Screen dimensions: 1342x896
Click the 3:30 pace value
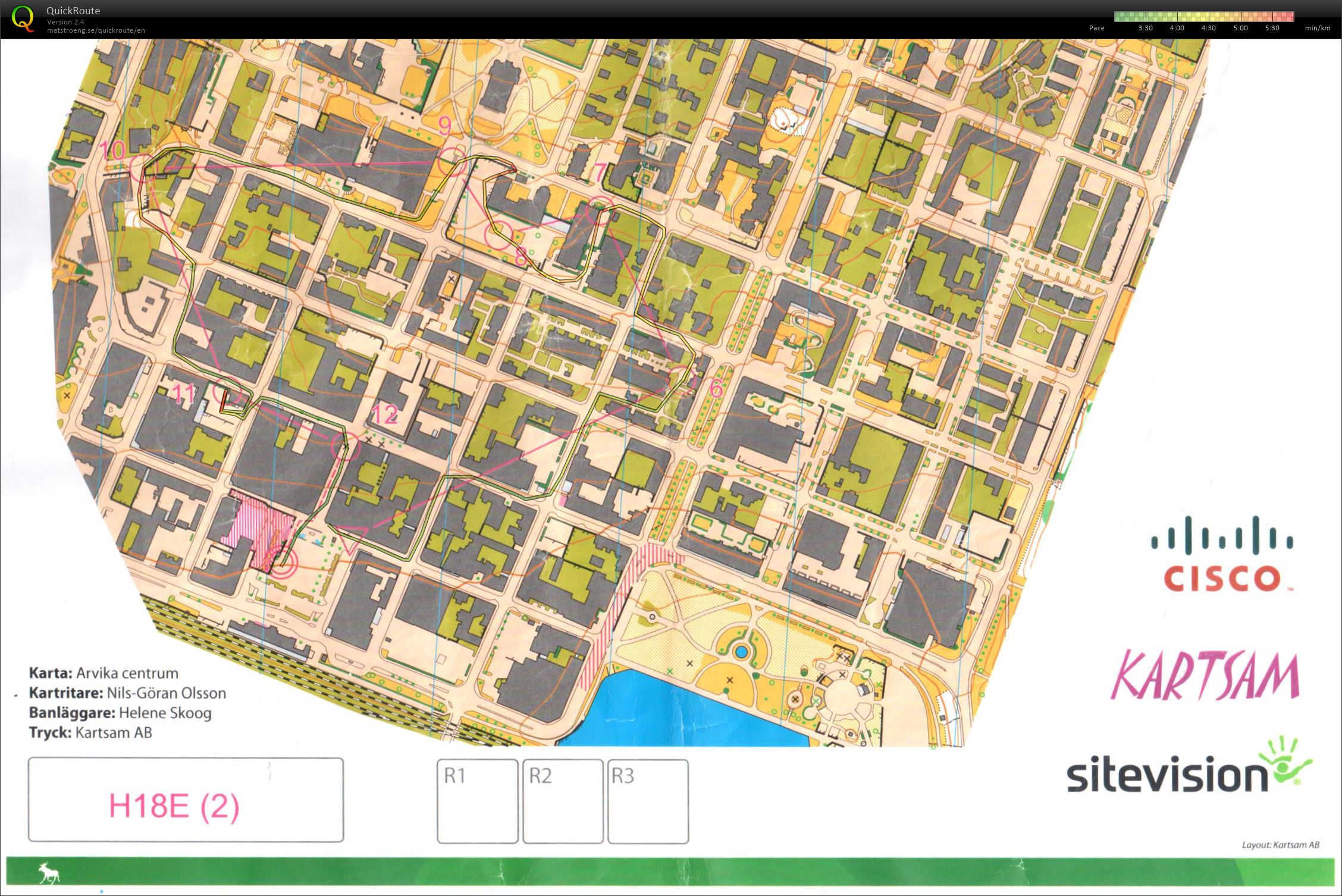click(1145, 28)
